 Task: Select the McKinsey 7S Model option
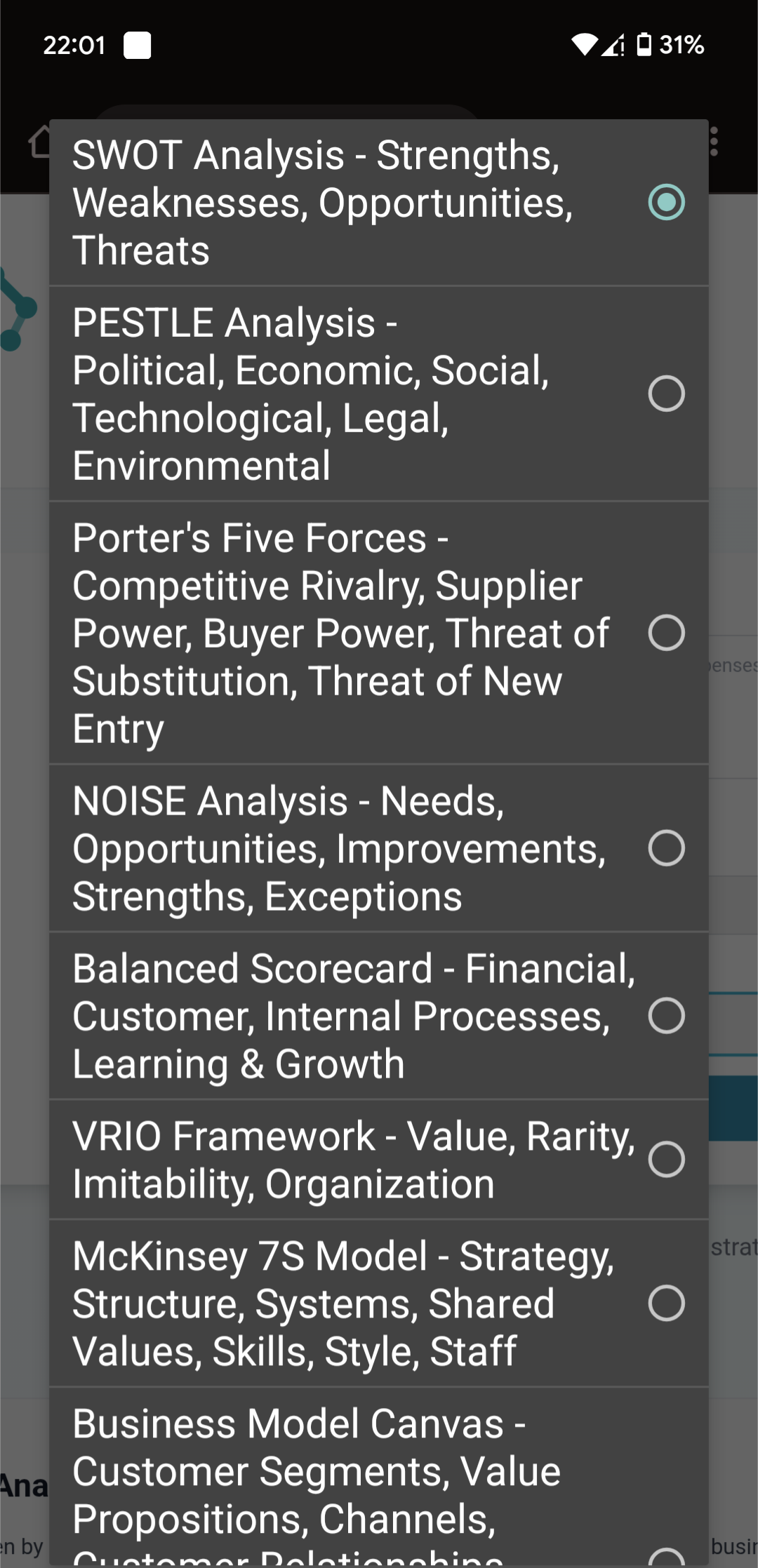point(667,1304)
